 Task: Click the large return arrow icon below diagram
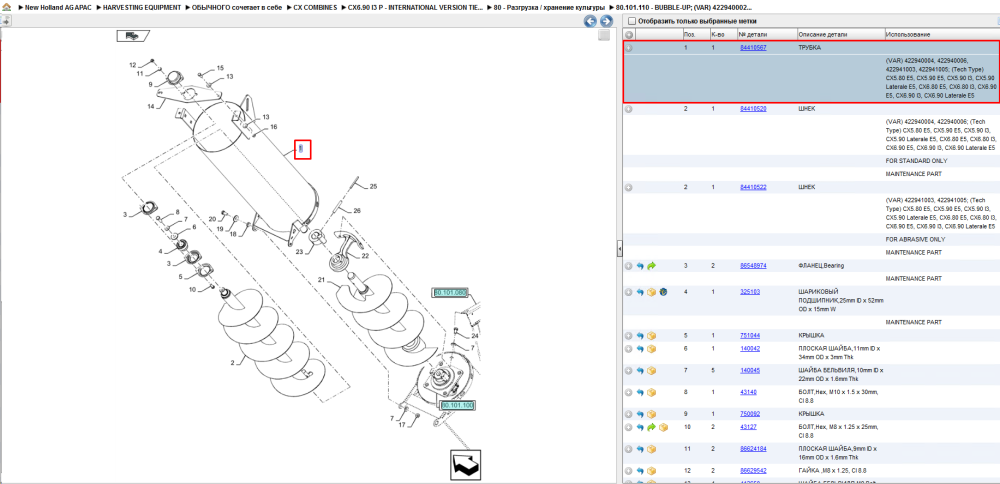pos(465,465)
